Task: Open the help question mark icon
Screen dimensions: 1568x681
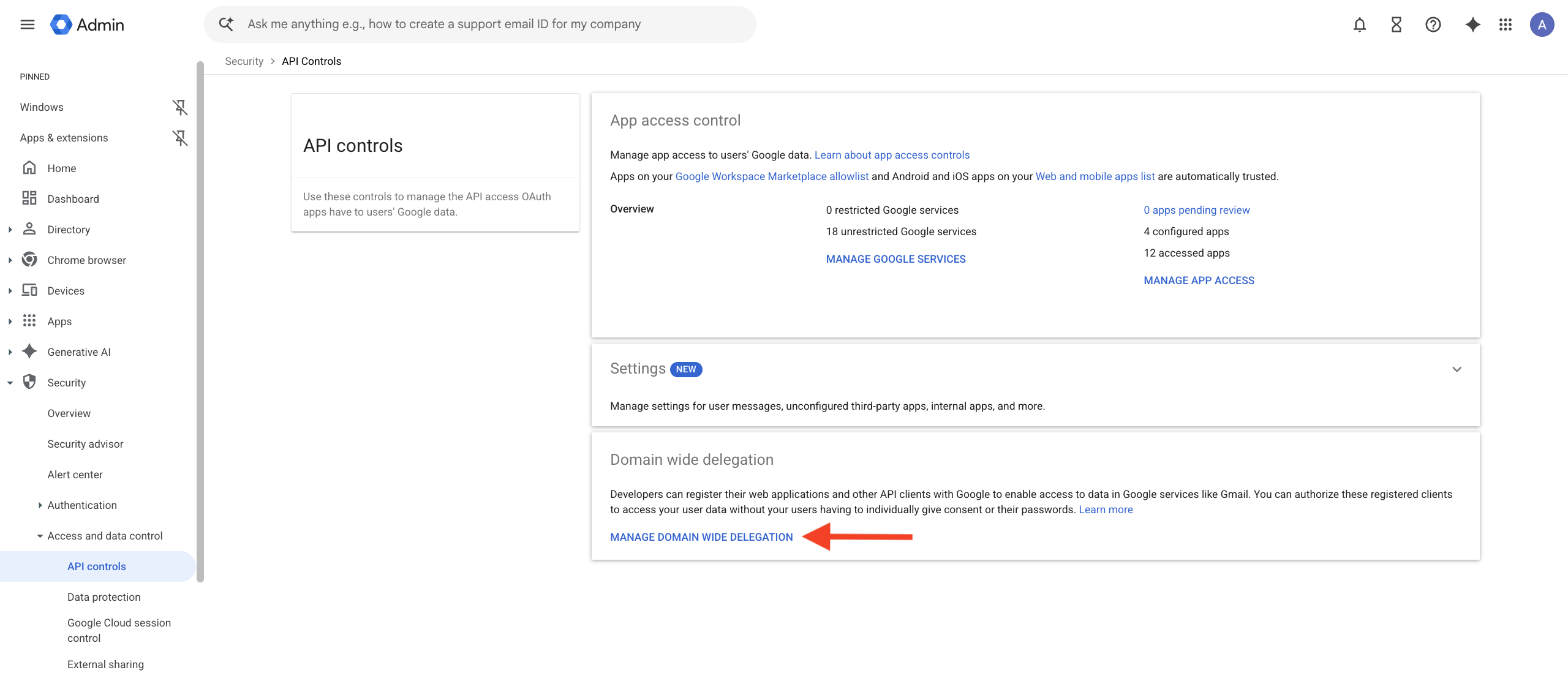Action: coord(1433,24)
